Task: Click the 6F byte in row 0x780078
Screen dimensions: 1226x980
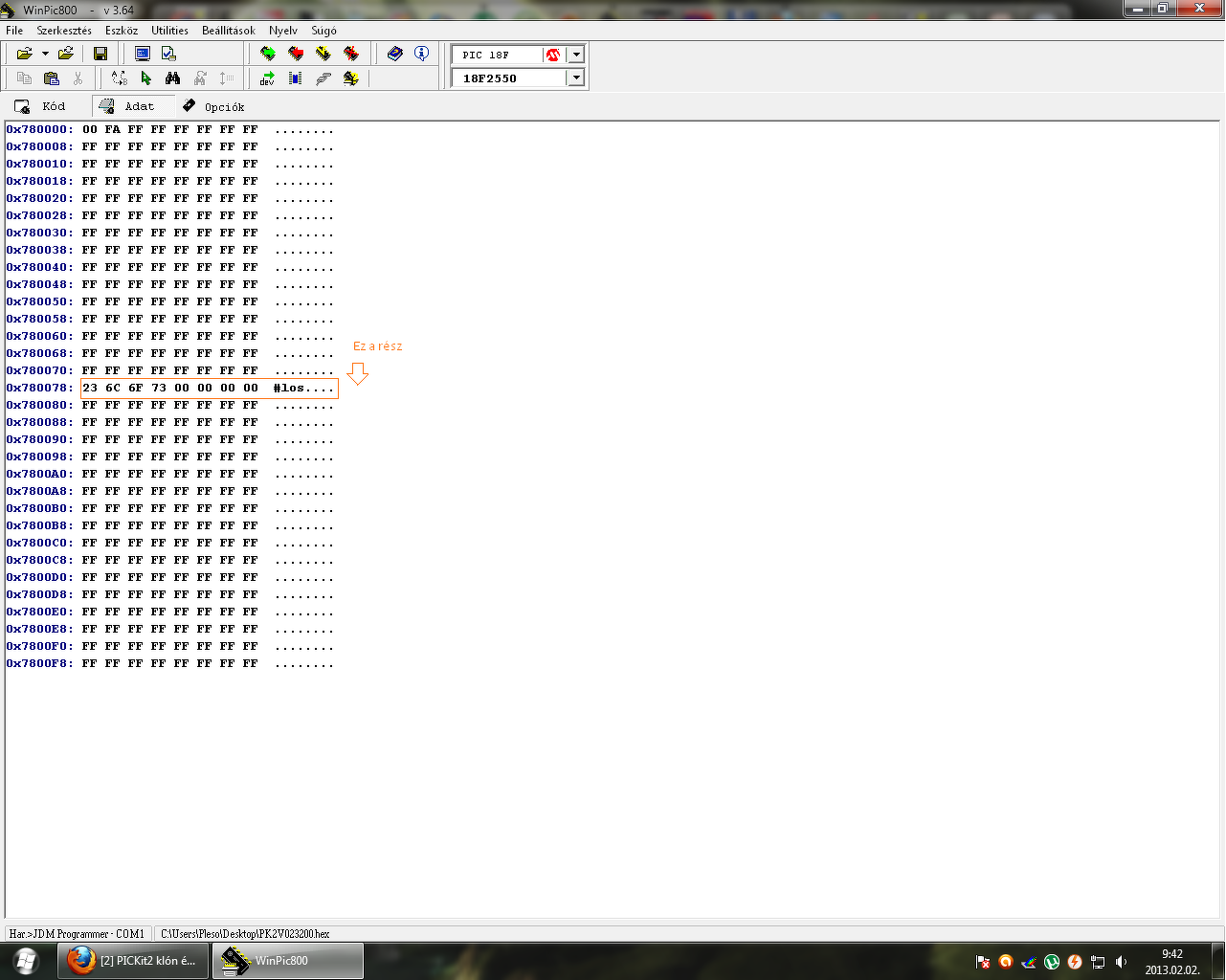Action: click(x=136, y=388)
